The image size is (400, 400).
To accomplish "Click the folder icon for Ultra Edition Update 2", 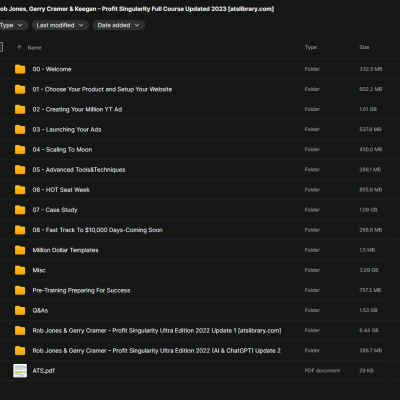I will pyautogui.click(x=20, y=350).
